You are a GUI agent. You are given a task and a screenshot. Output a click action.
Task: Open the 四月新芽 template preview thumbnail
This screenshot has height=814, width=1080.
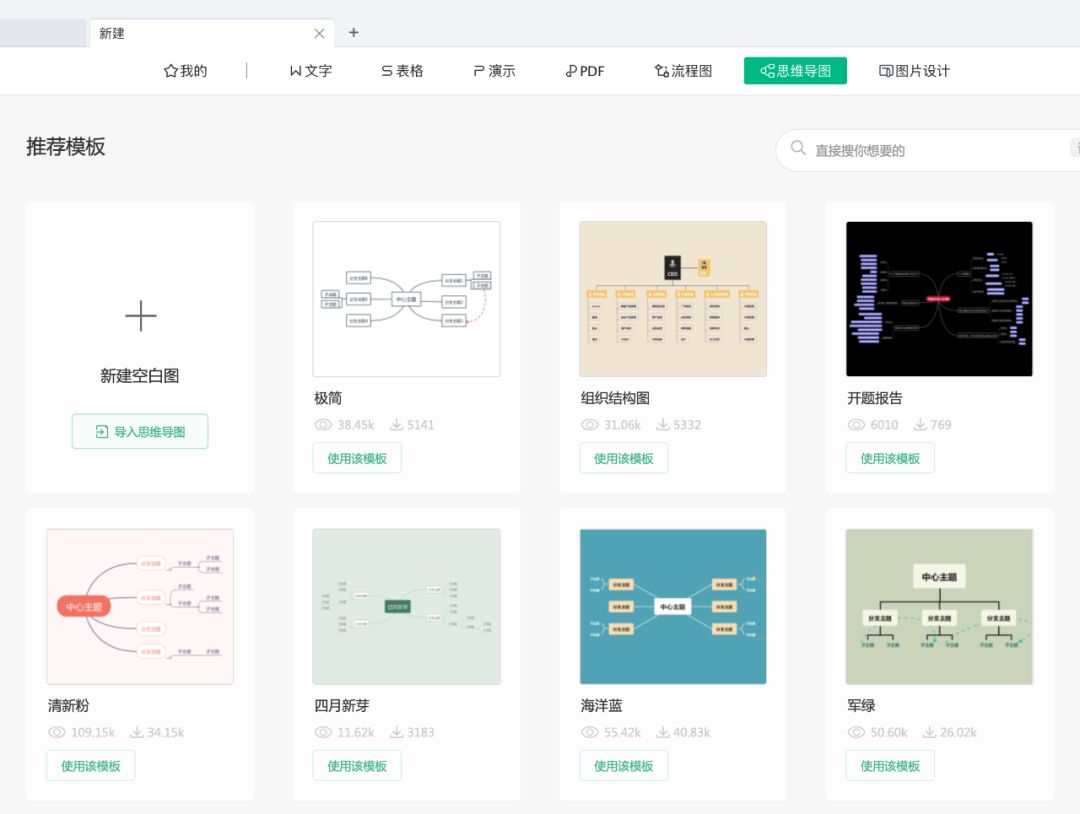(x=406, y=606)
